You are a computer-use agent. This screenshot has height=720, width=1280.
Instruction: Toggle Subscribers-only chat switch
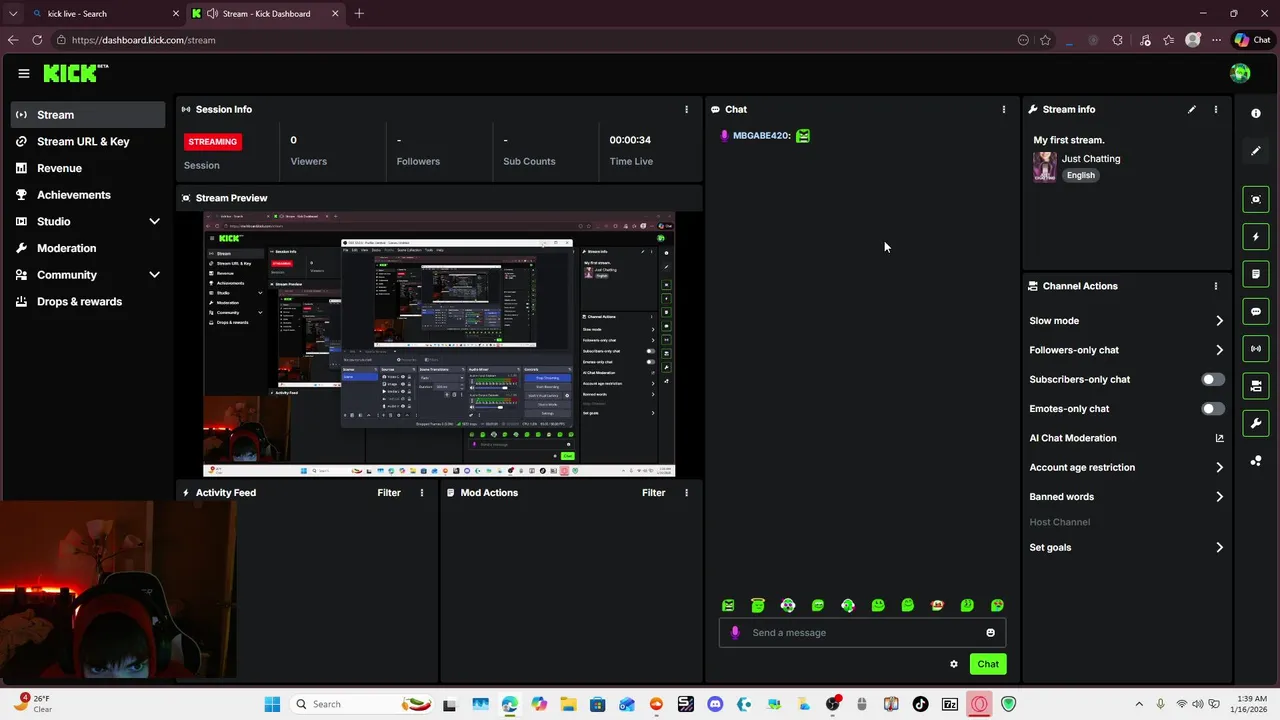1212,379
